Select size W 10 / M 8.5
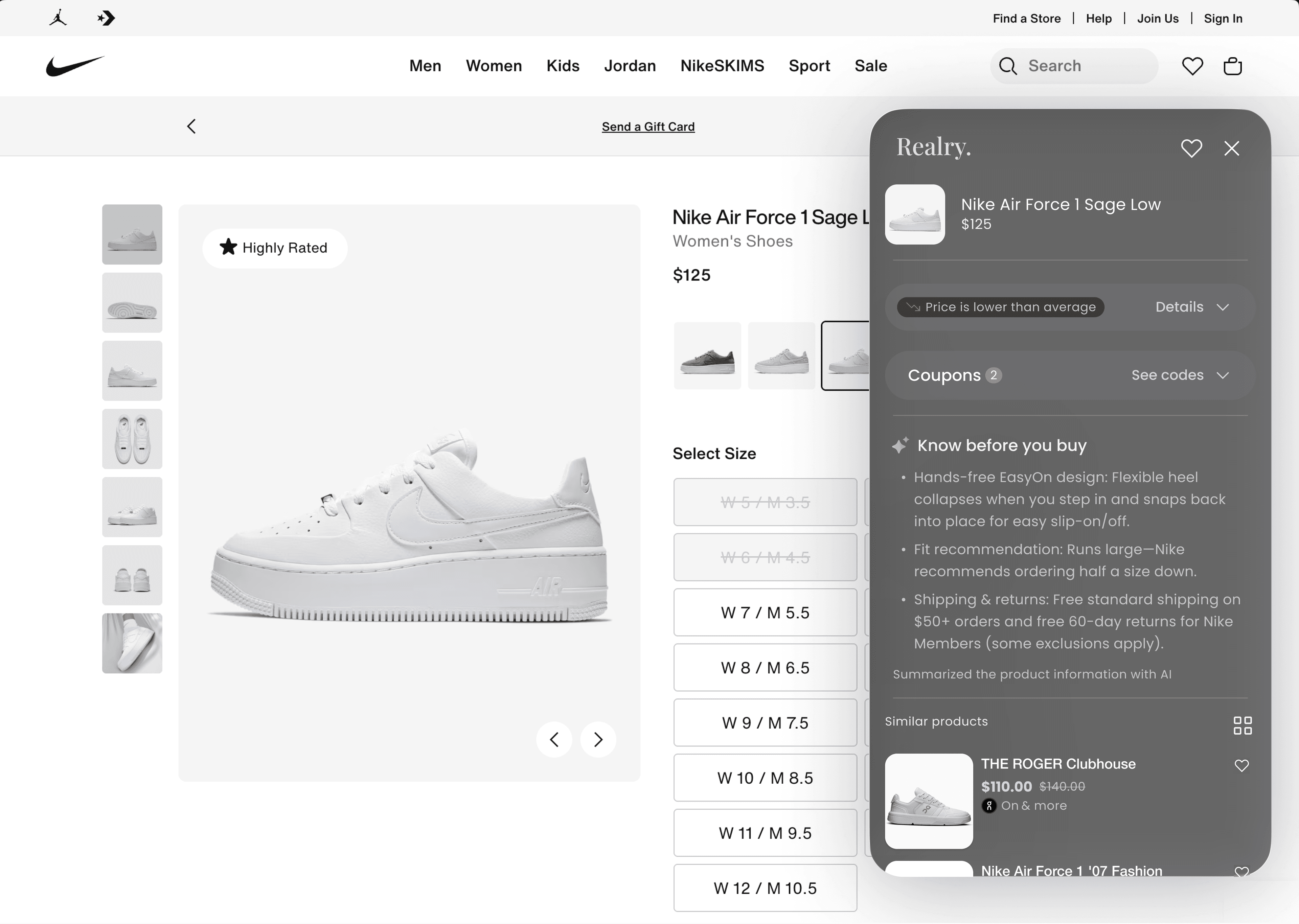 pos(765,778)
